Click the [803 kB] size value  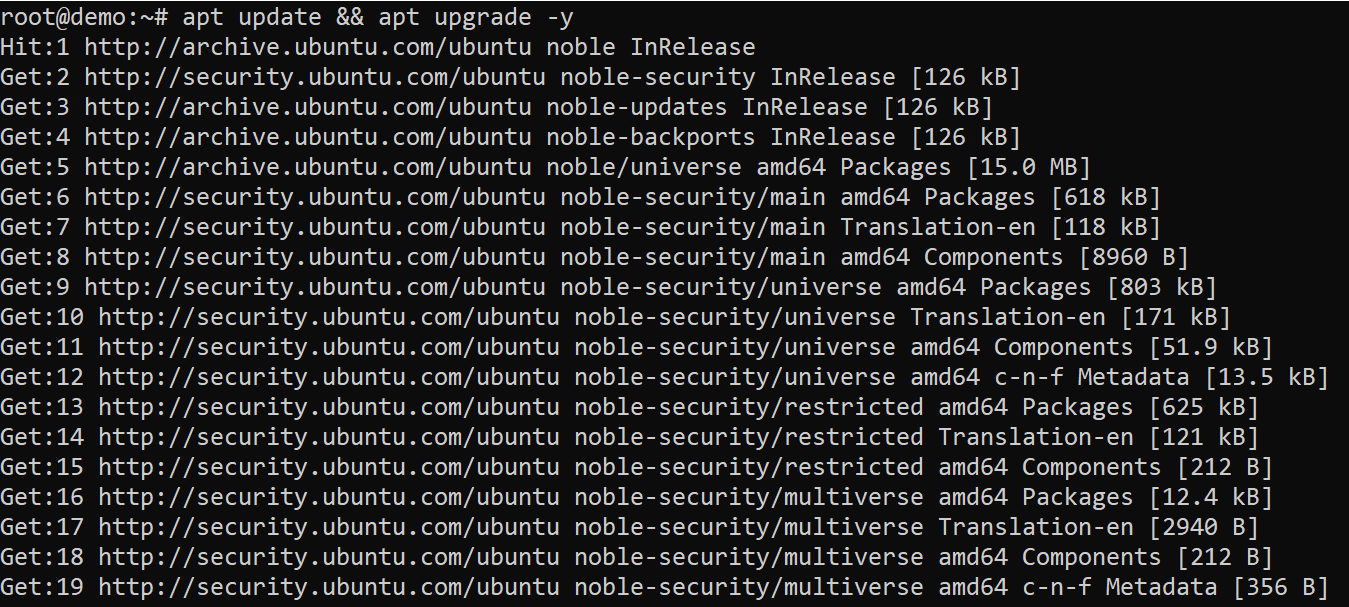pos(1160,287)
